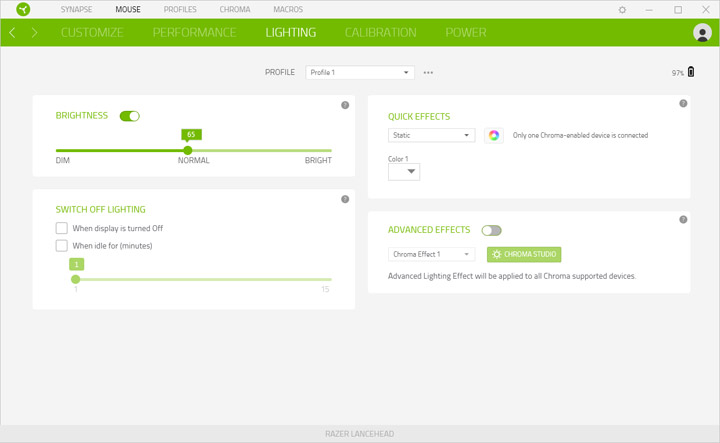Launch Chroma Studio button

click(524, 254)
